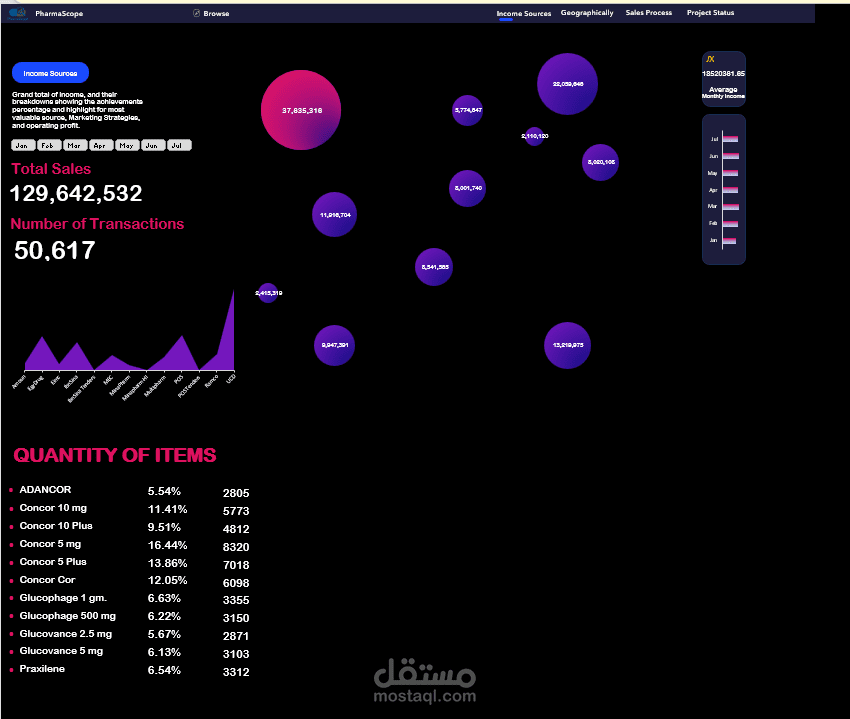Click the pink 37,835,316 bubble
Screen dimensions: 850x719
click(x=301, y=110)
